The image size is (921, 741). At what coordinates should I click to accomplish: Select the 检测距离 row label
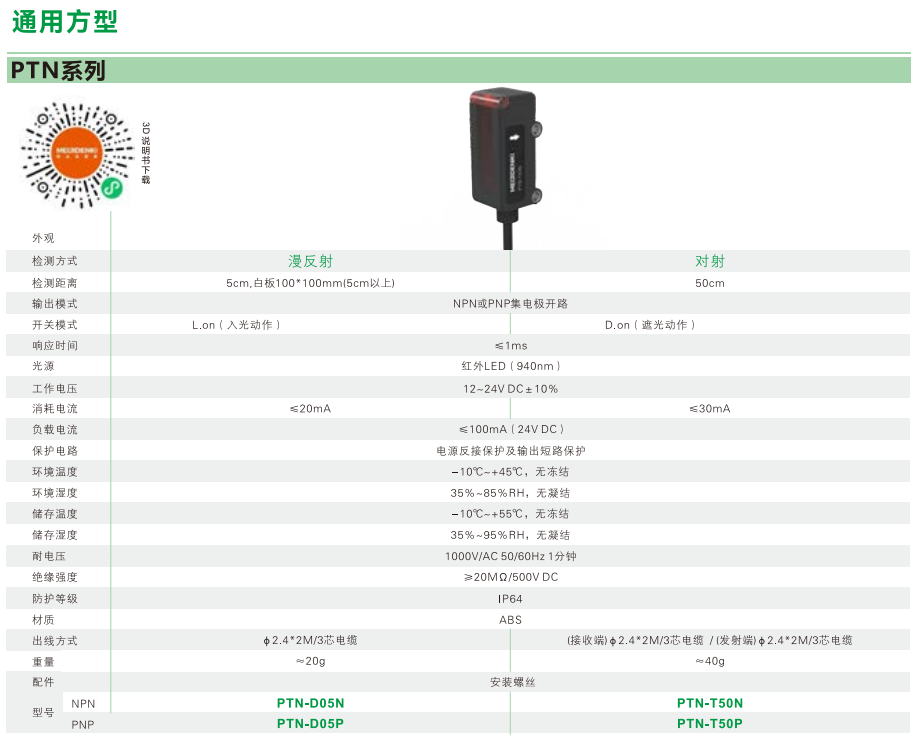[x=55, y=283]
